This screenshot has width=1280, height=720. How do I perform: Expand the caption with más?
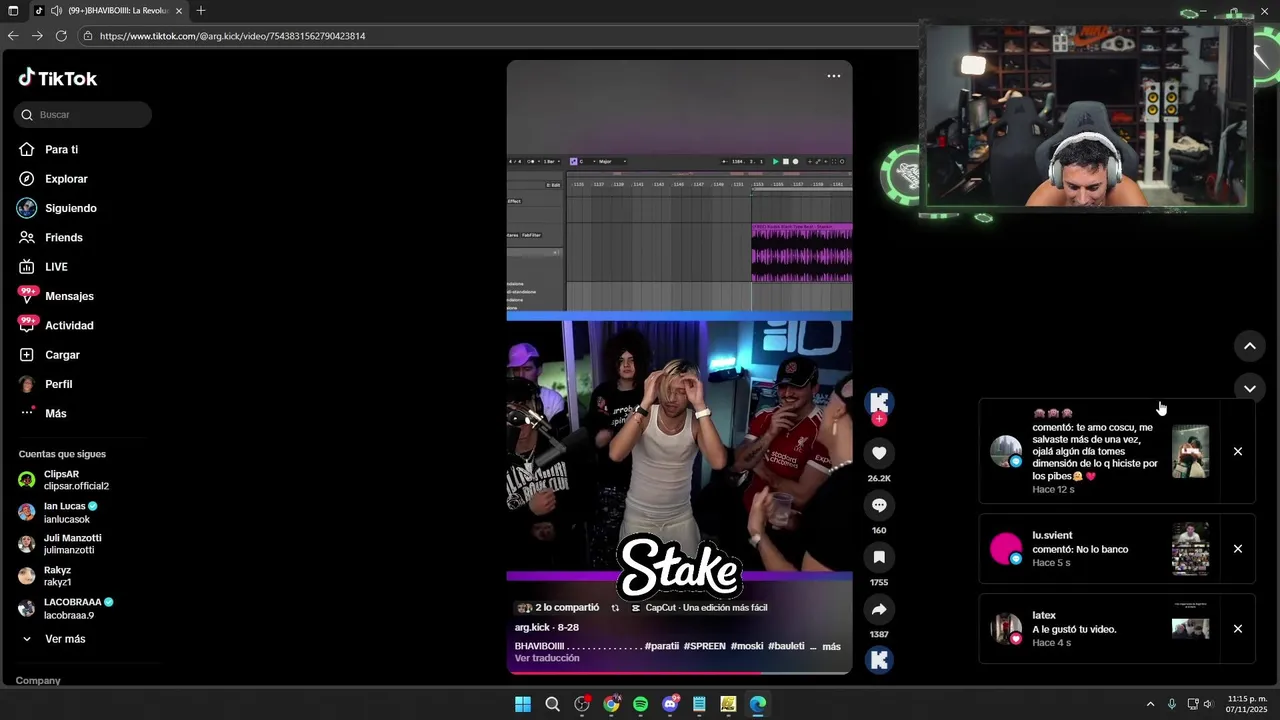click(831, 646)
